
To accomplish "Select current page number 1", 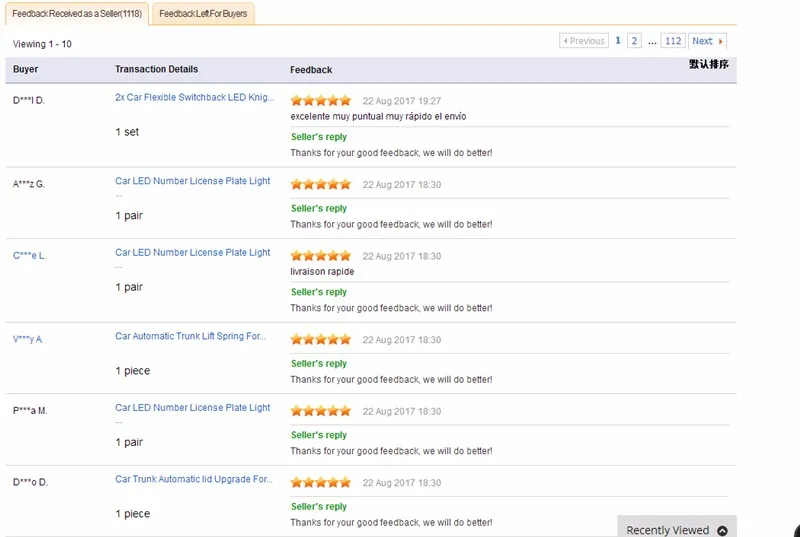I will tap(618, 41).
